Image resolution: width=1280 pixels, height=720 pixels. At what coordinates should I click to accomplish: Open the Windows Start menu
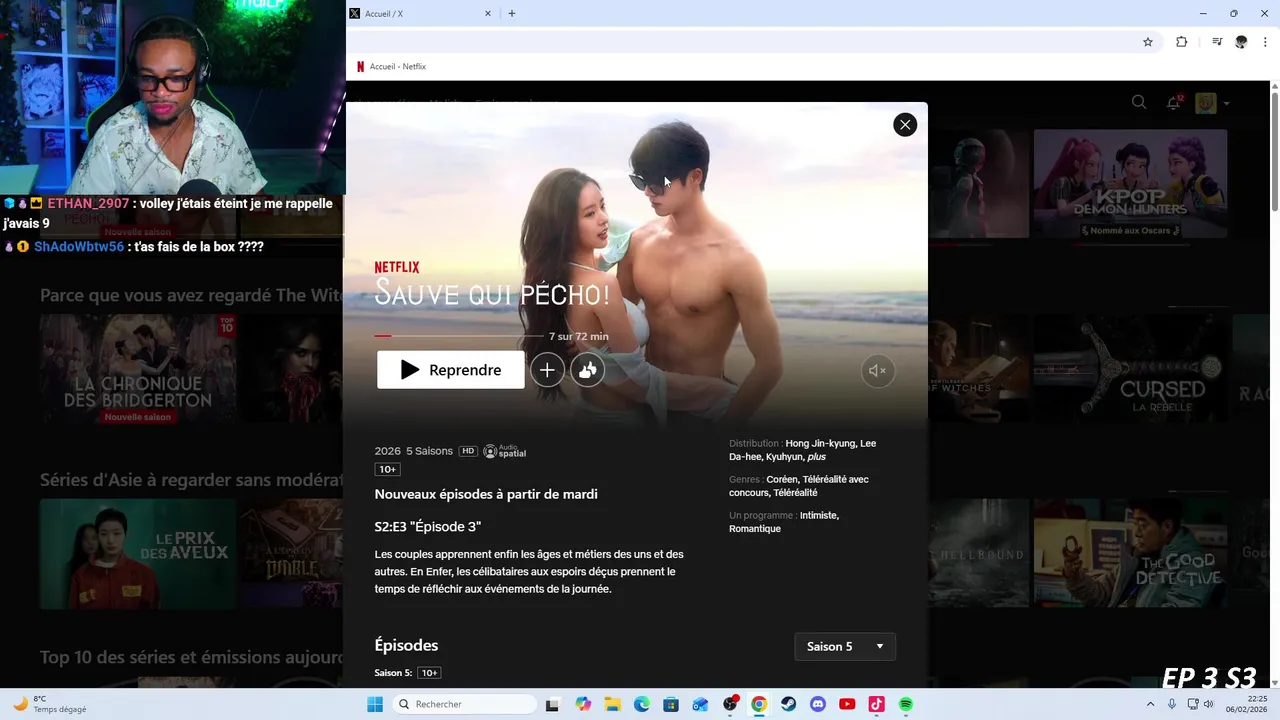pyautogui.click(x=375, y=704)
